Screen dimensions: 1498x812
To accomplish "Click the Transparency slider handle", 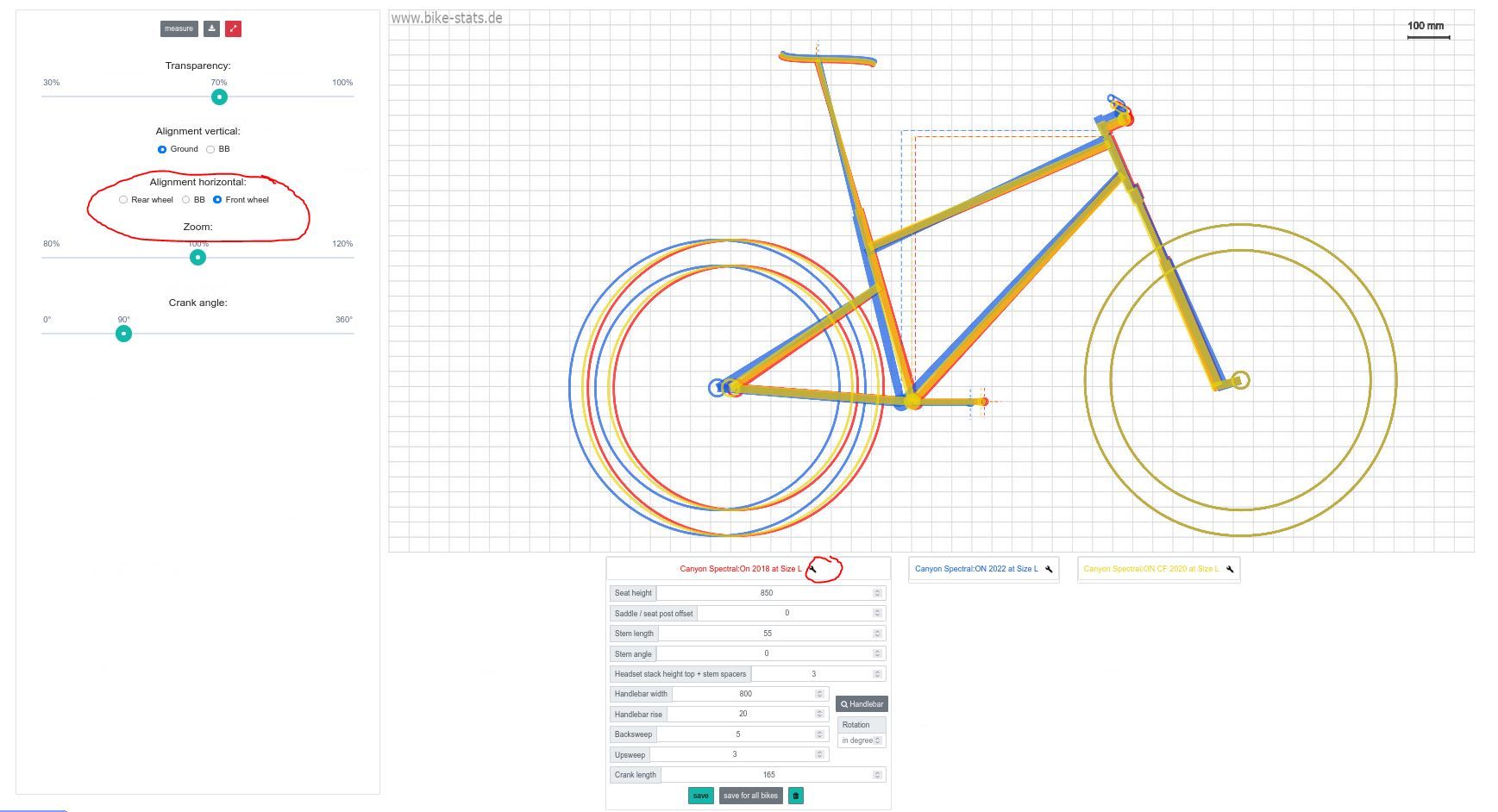I will [x=219, y=97].
